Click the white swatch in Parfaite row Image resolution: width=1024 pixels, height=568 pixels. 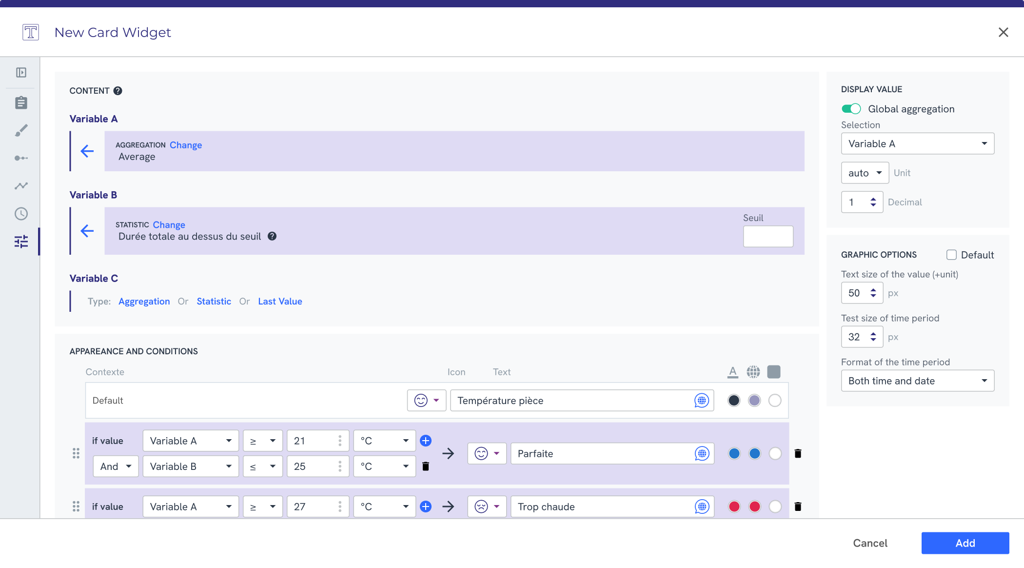point(775,454)
